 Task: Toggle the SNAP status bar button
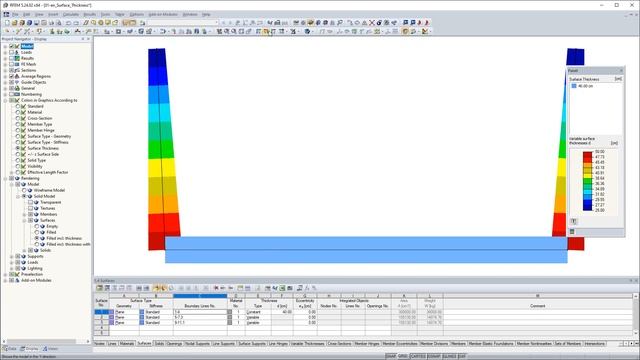click(x=391, y=356)
